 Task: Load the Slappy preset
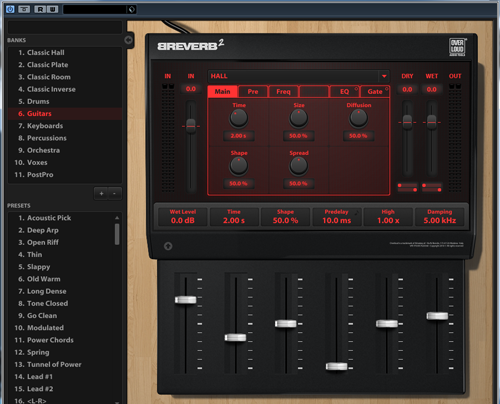(x=61, y=267)
